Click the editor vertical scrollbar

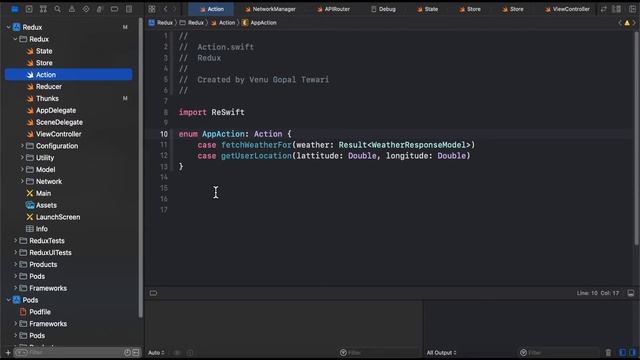(636, 139)
